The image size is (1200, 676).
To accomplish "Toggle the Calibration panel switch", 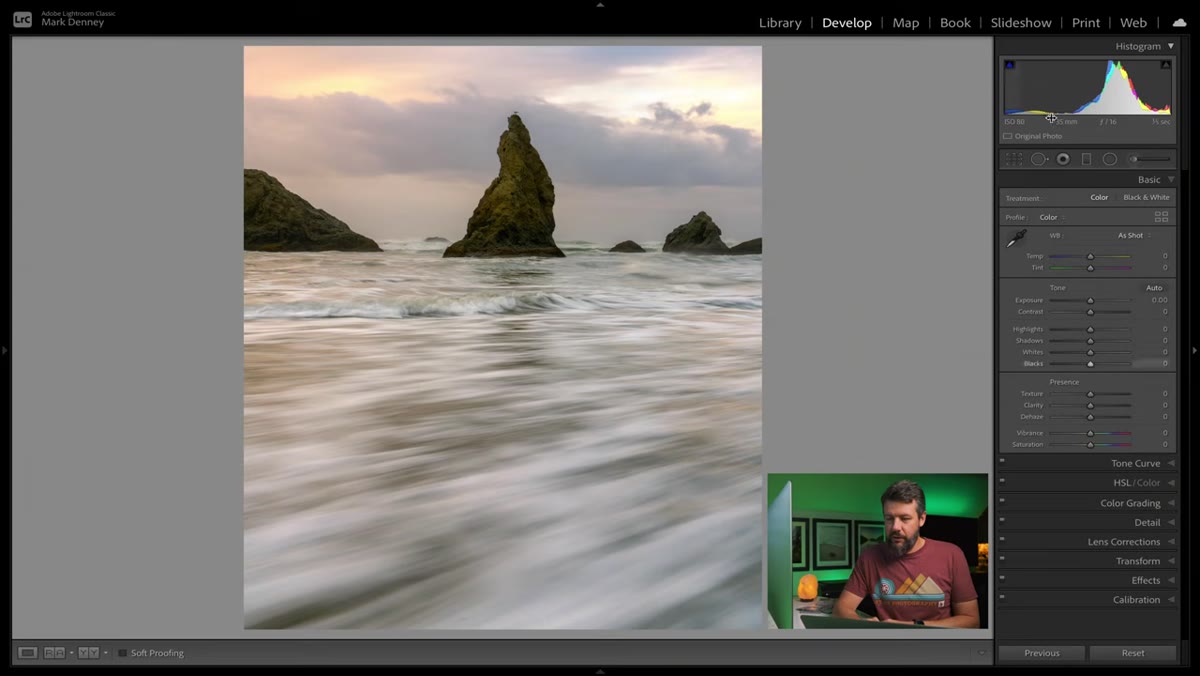I will tap(1002, 597).
